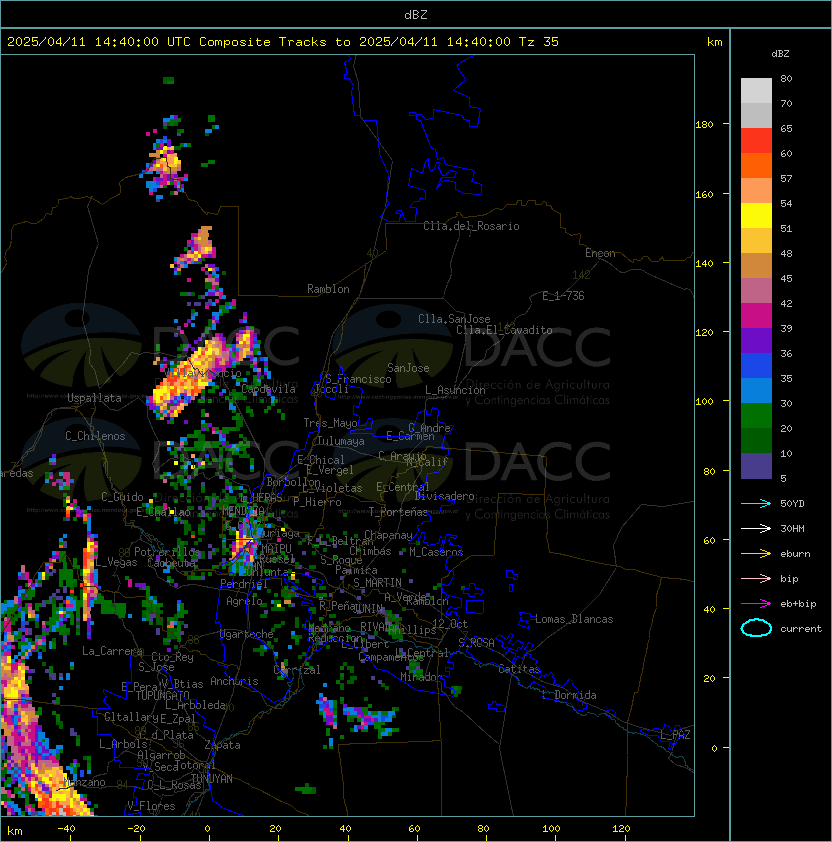Select the 'Agrelo' map label
This screenshot has width=832, height=842.
click(244, 601)
